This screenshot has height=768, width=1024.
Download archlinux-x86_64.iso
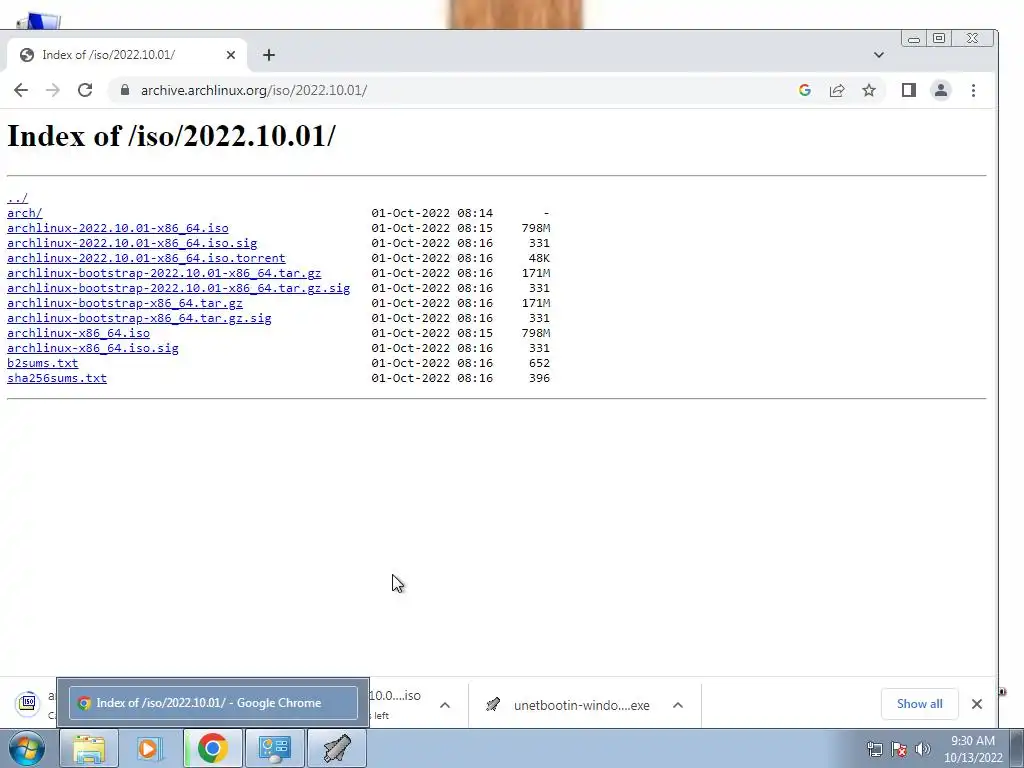[78, 333]
